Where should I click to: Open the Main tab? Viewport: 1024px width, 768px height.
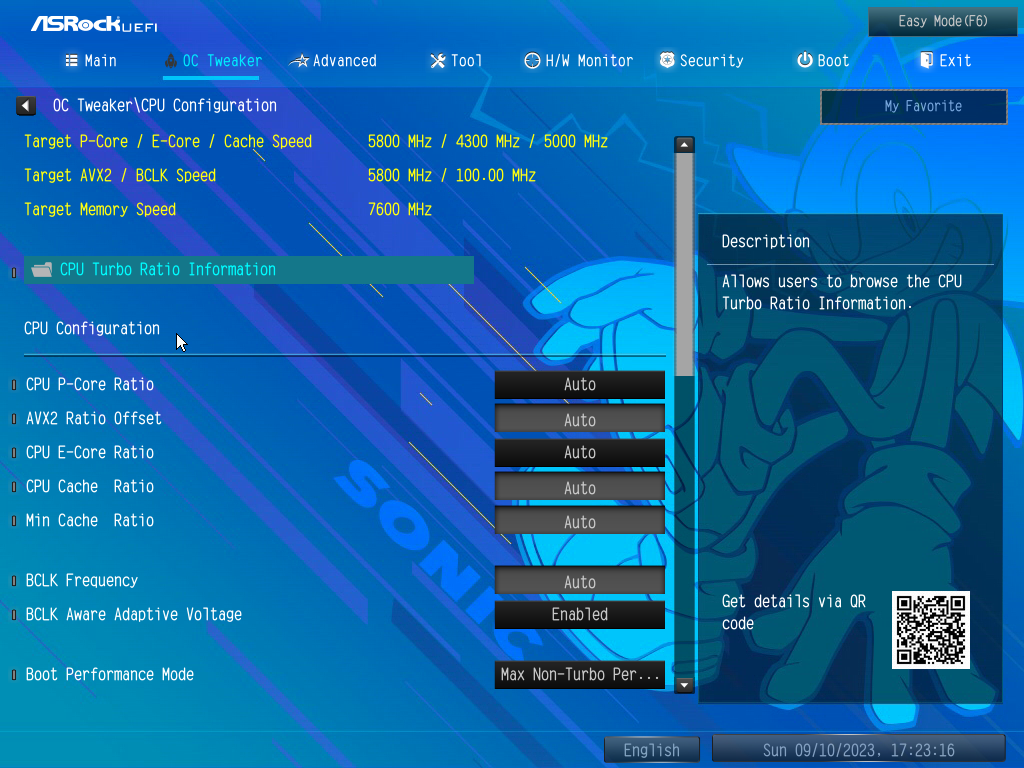(91, 61)
